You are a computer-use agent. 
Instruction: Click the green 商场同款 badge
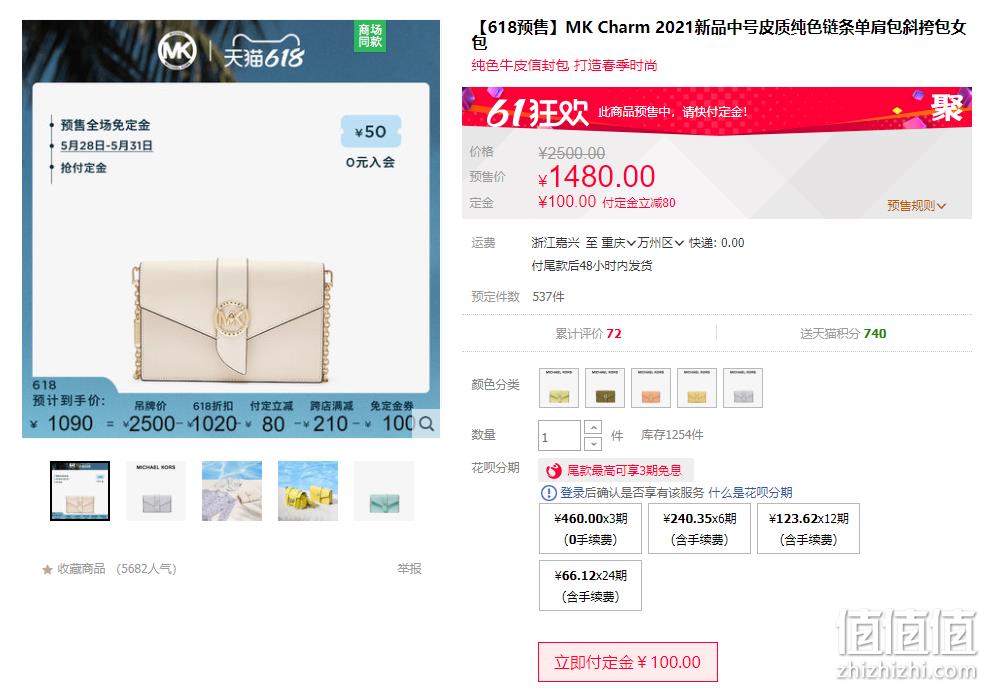click(370, 36)
